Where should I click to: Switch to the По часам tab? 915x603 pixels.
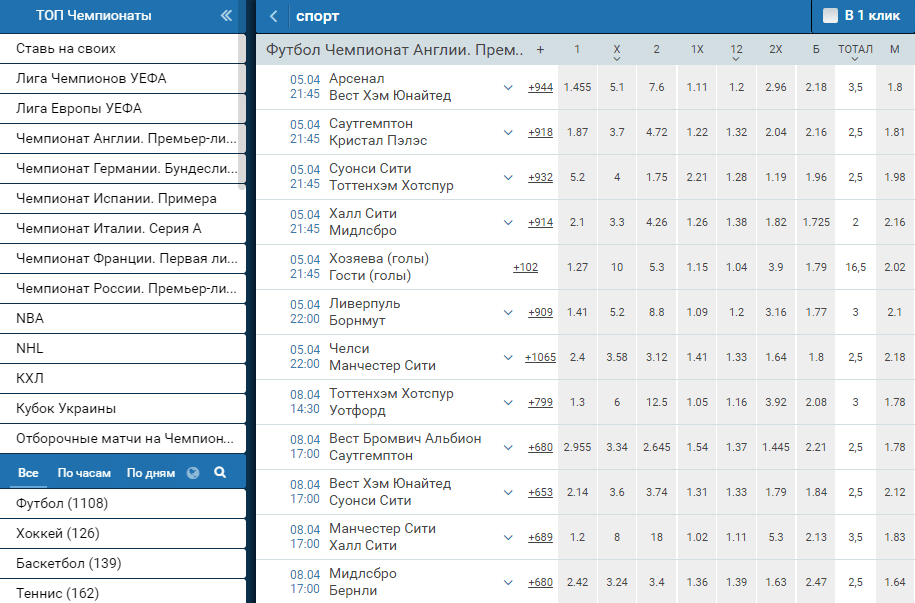coord(82,473)
